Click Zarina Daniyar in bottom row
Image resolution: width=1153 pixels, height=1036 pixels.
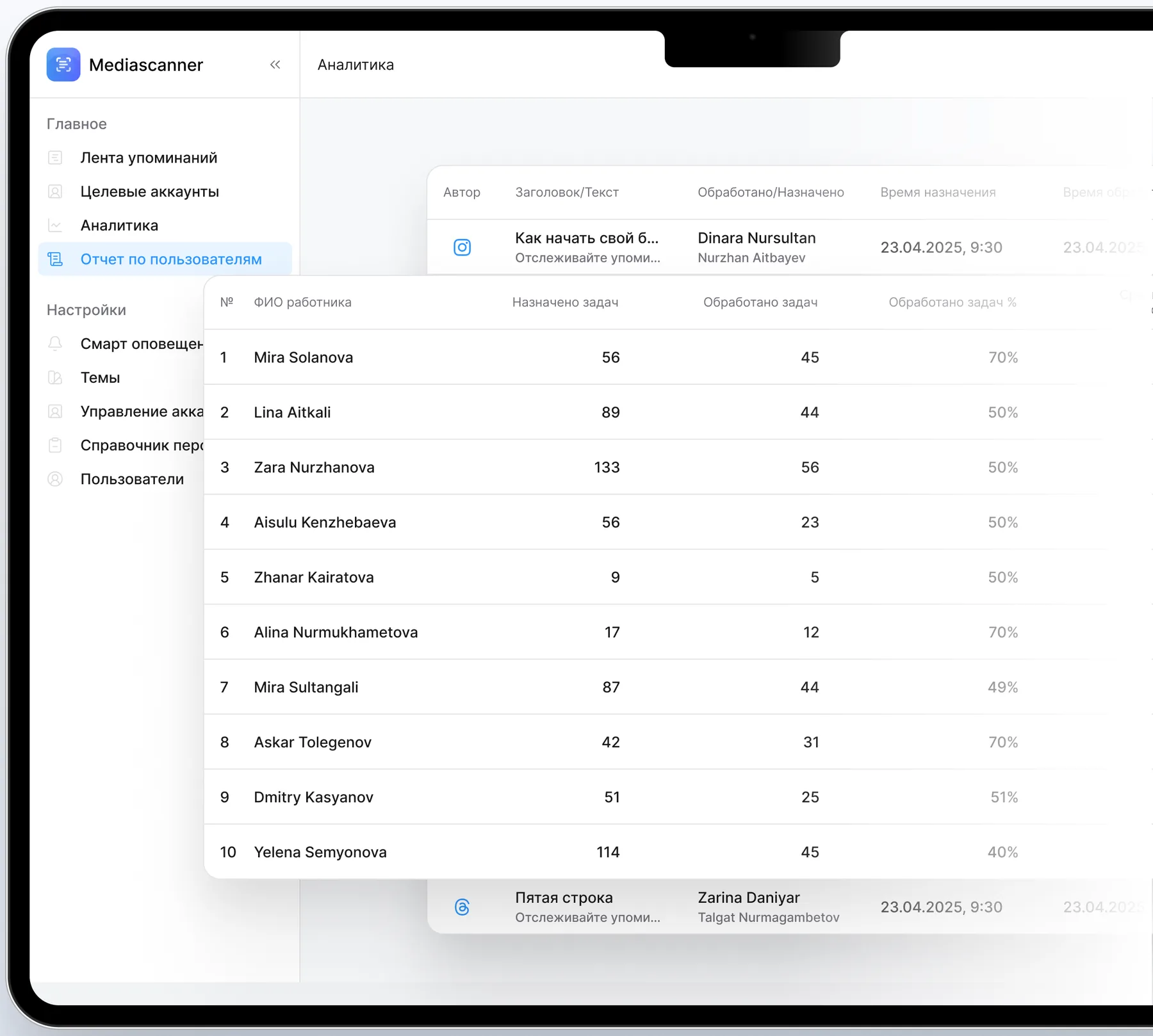749,898
